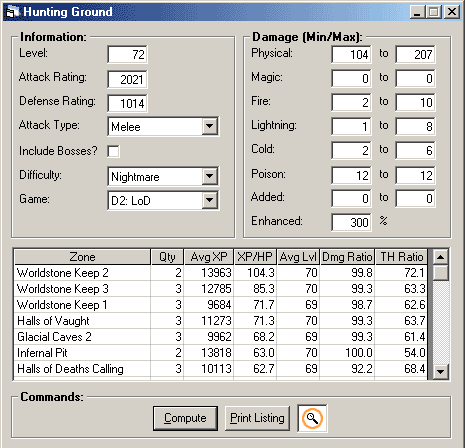The image size is (465, 448).
Task: Click the Defense Rating input field
Action: [127, 103]
